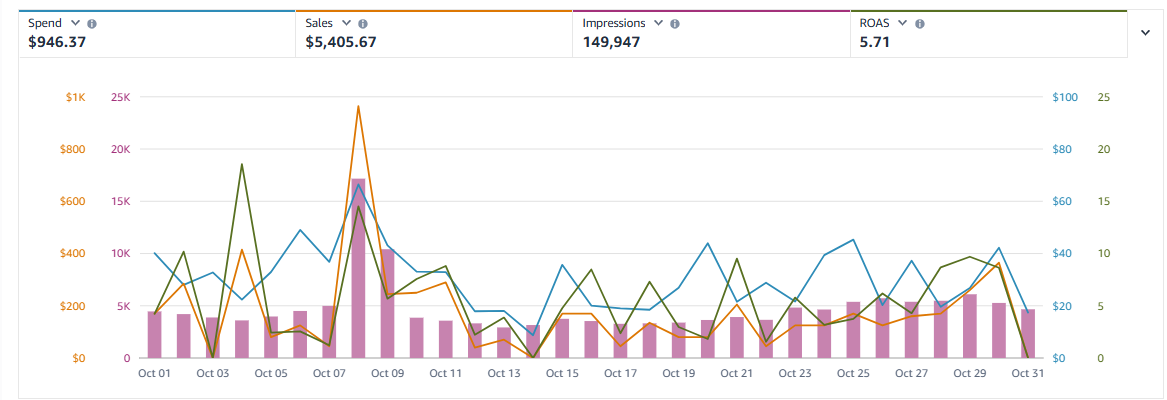The width and height of the screenshot is (1167, 400).
Task: Open the ROAS metric dropdown chevron
Action: coord(903,23)
